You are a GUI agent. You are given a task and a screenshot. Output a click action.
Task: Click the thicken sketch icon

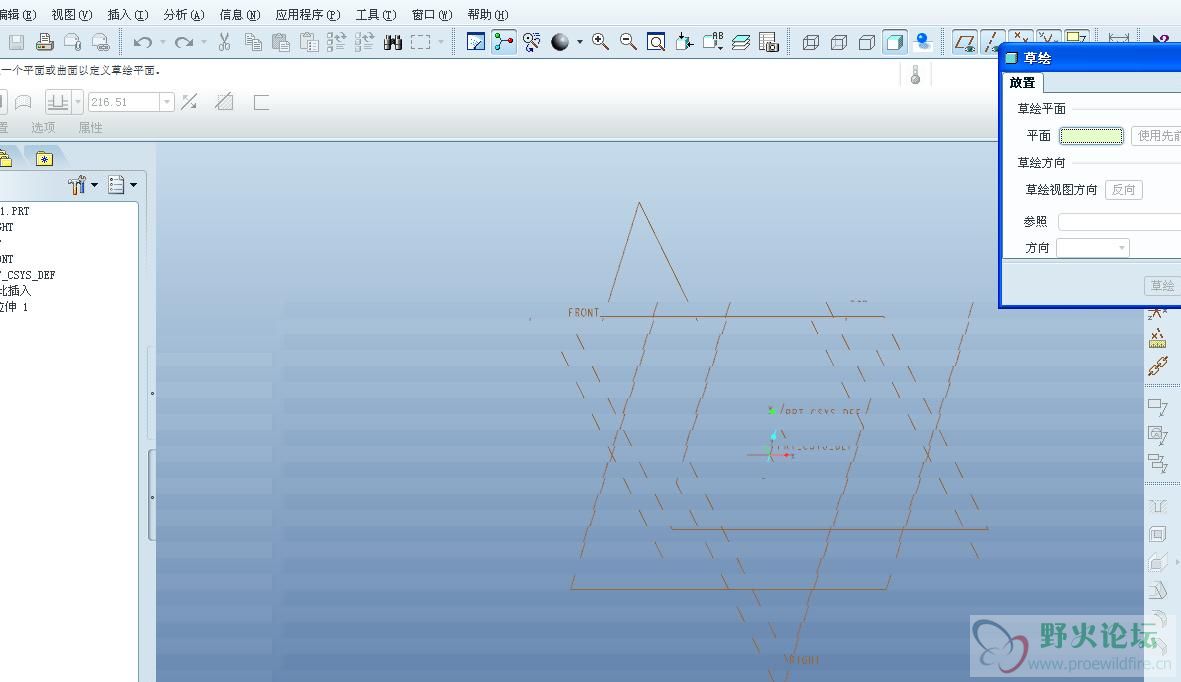pyautogui.click(x=261, y=102)
